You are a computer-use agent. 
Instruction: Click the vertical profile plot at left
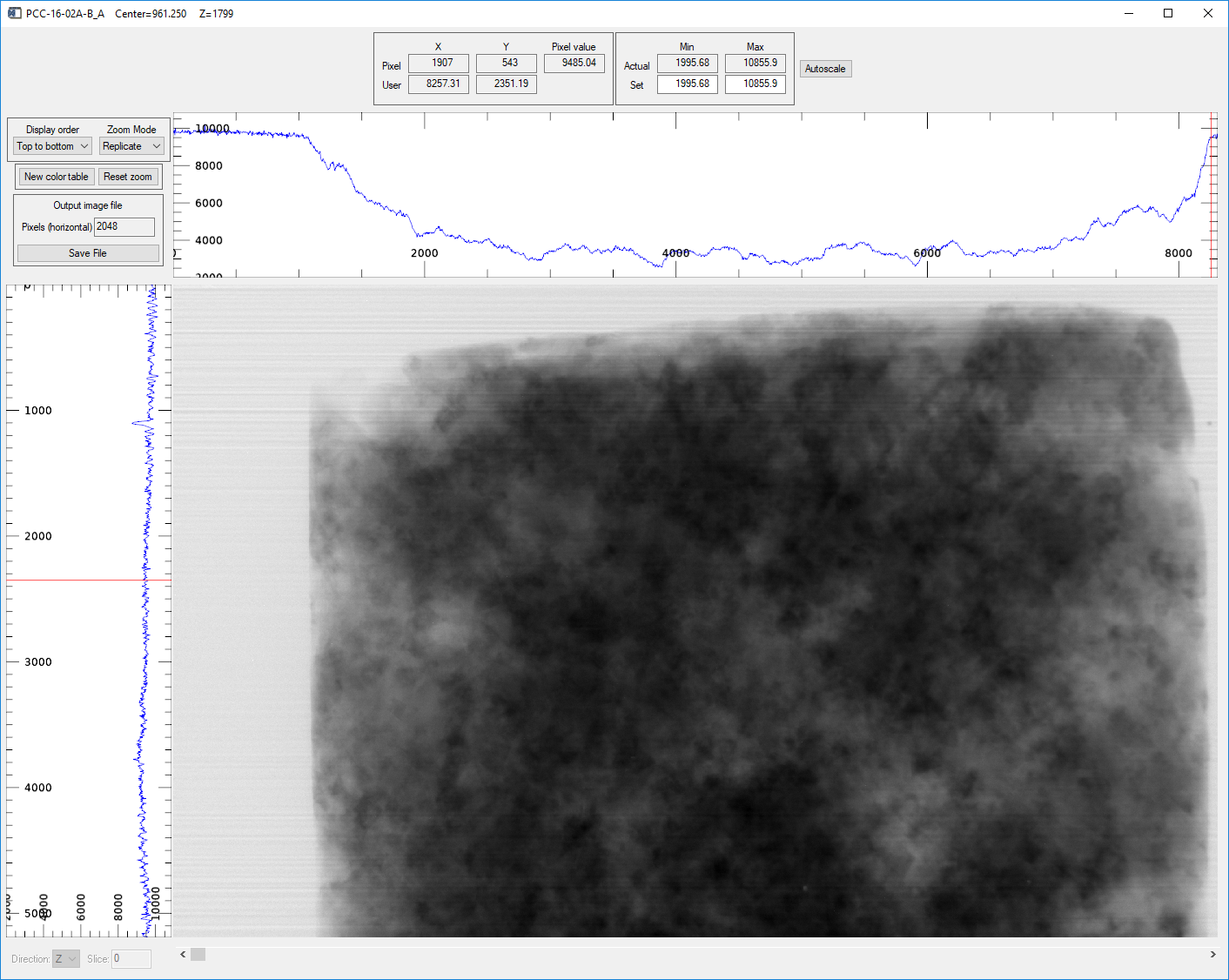pyautogui.click(x=89, y=611)
